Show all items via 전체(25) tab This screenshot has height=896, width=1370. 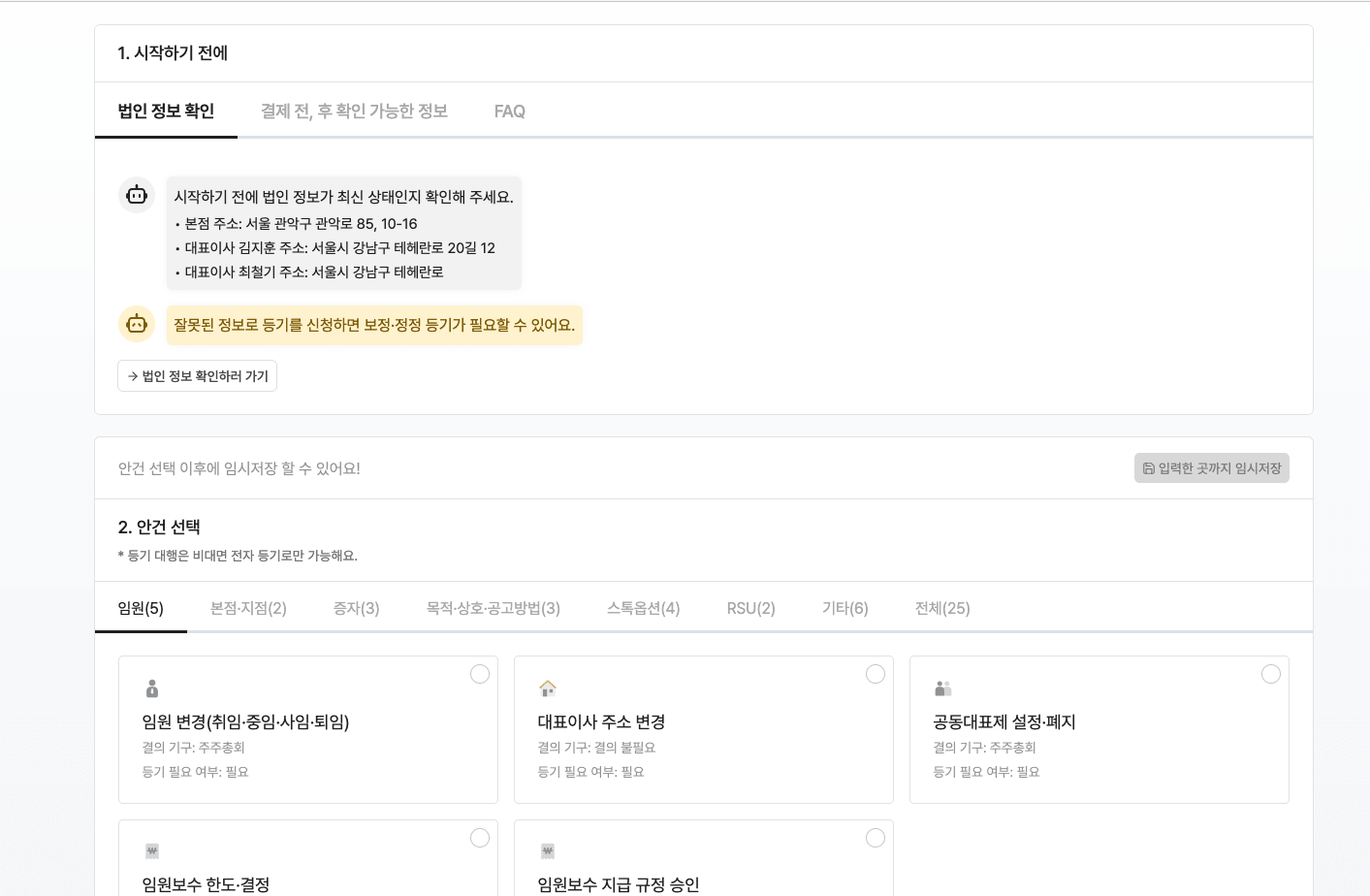[942, 608]
